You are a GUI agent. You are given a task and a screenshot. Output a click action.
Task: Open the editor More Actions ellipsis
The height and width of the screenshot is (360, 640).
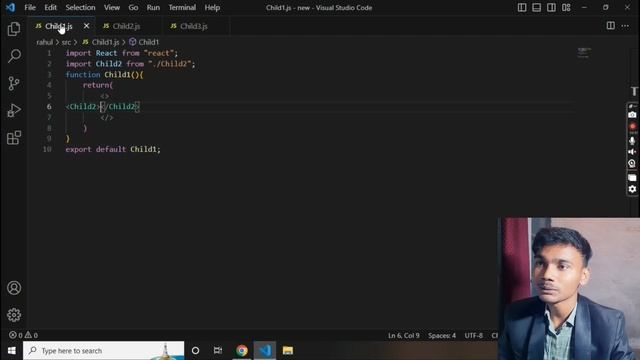click(625, 26)
